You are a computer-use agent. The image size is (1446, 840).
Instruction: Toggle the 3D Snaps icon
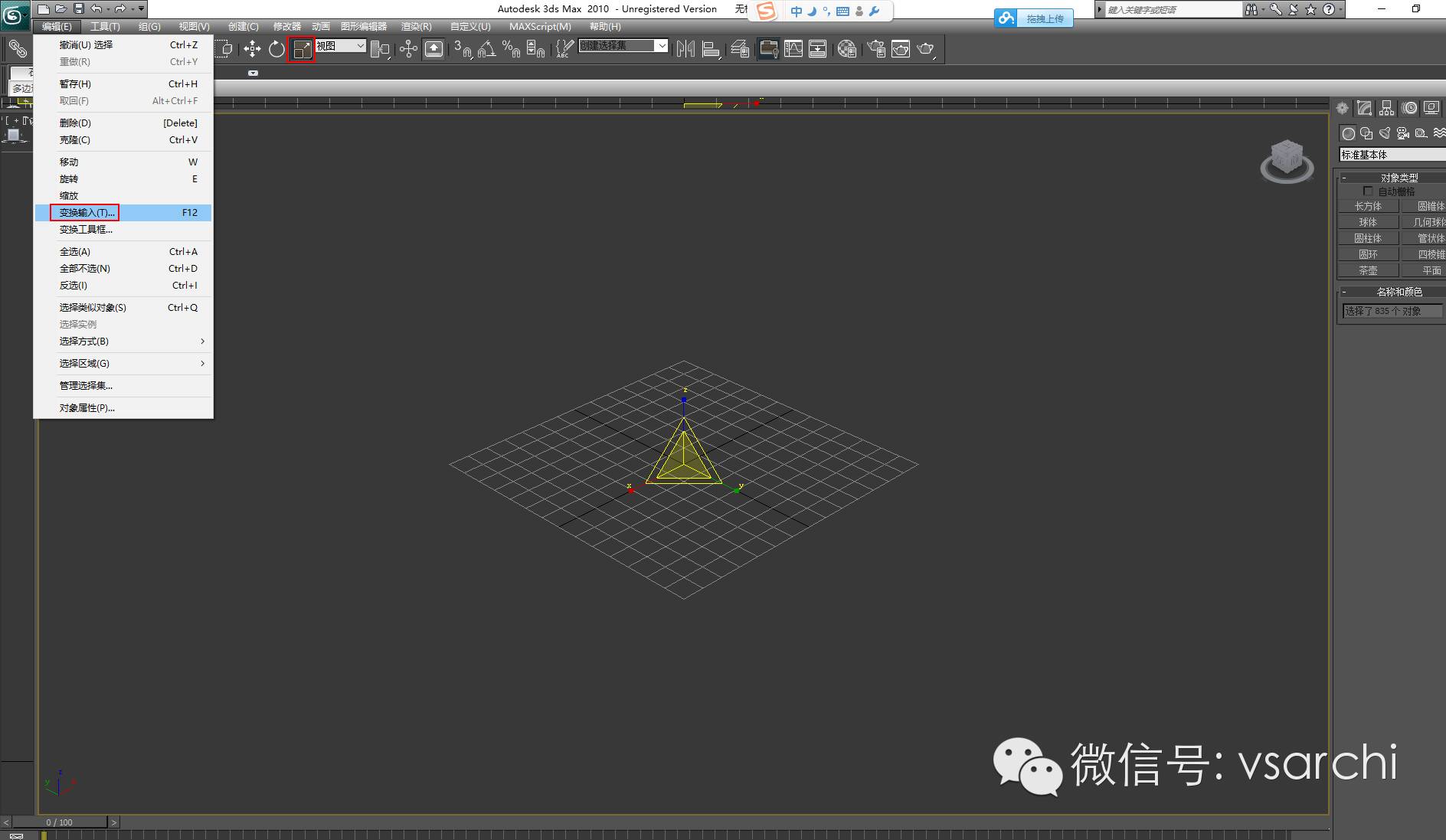(x=463, y=49)
